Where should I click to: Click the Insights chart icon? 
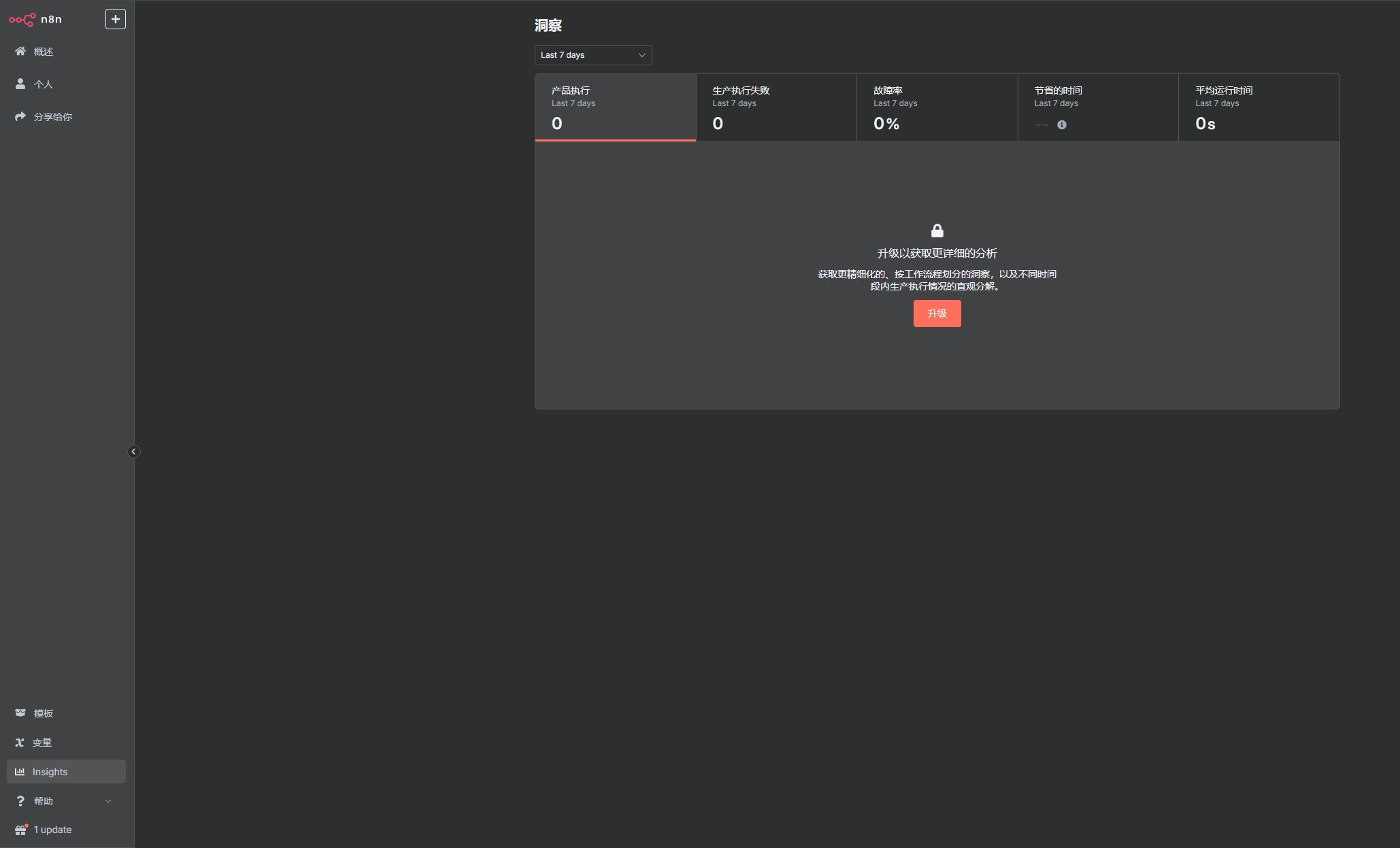click(x=20, y=772)
